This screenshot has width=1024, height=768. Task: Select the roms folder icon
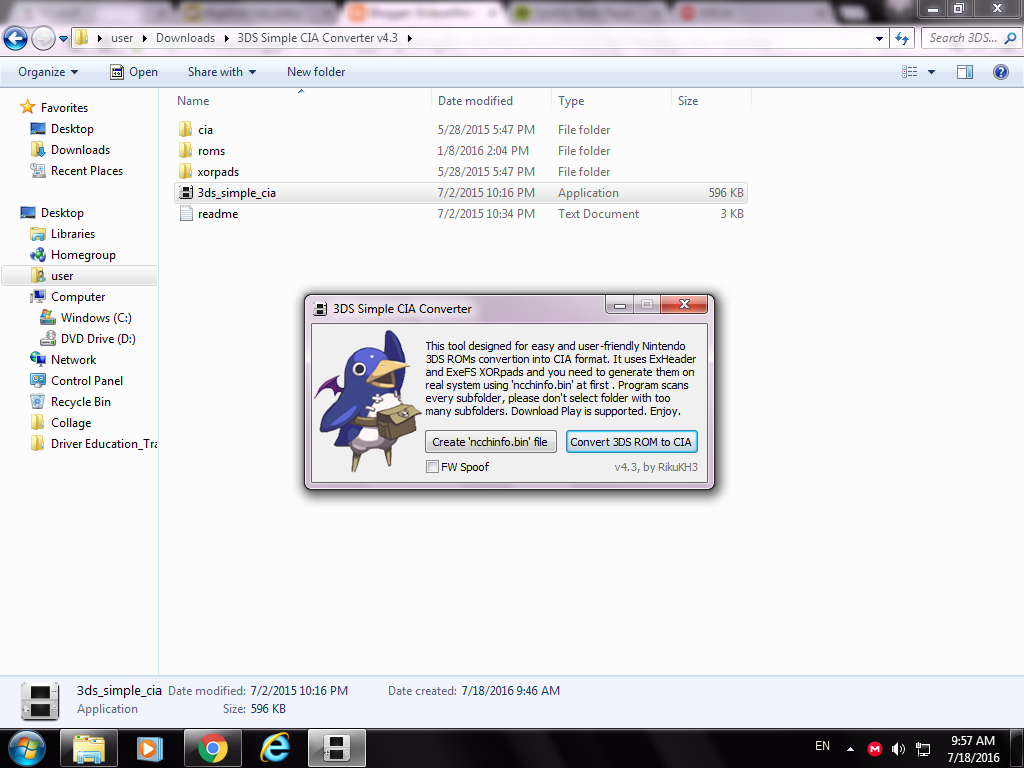click(x=185, y=150)
